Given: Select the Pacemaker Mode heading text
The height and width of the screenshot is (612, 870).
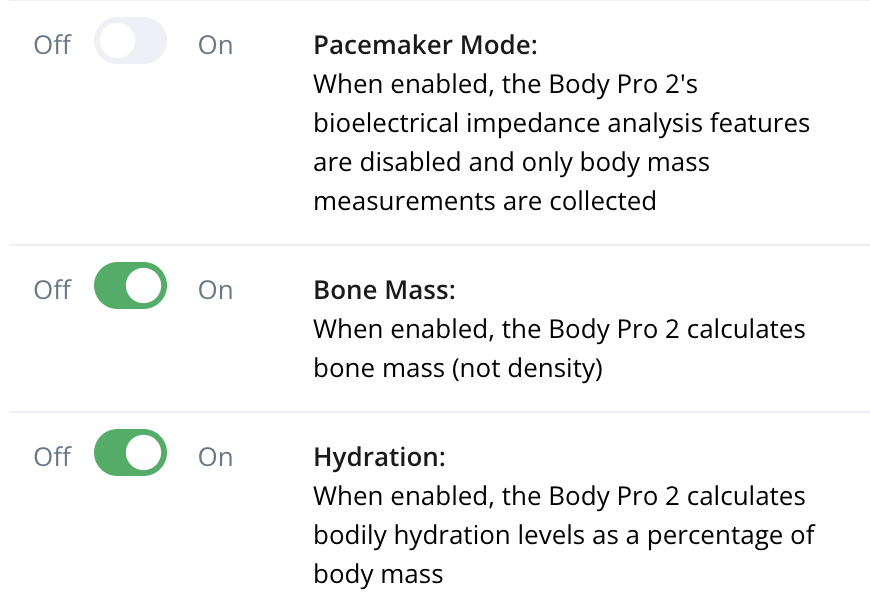Looking at the screenshot, I should click(x=428, y=45).
